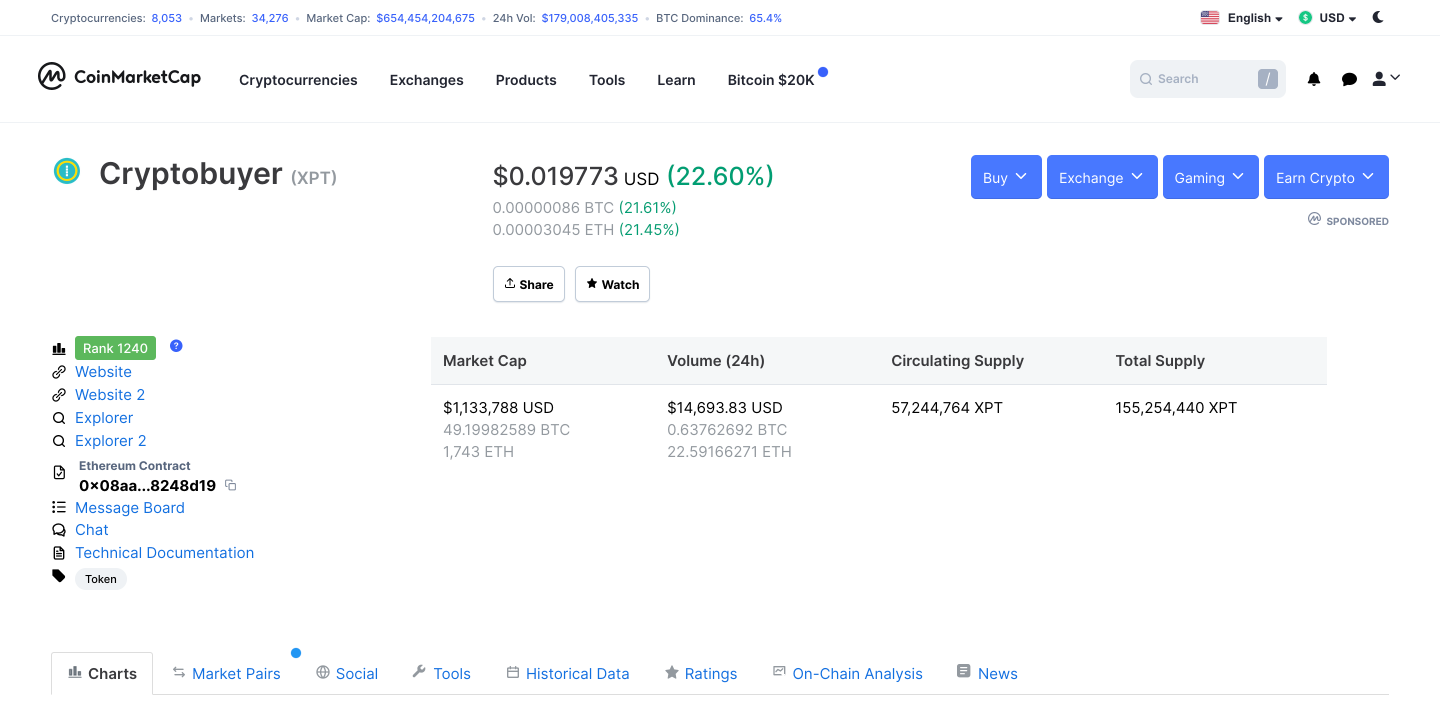Click the CoinMarketCap logo
This screenshot has height=705, width=1440.
point(119,77)
